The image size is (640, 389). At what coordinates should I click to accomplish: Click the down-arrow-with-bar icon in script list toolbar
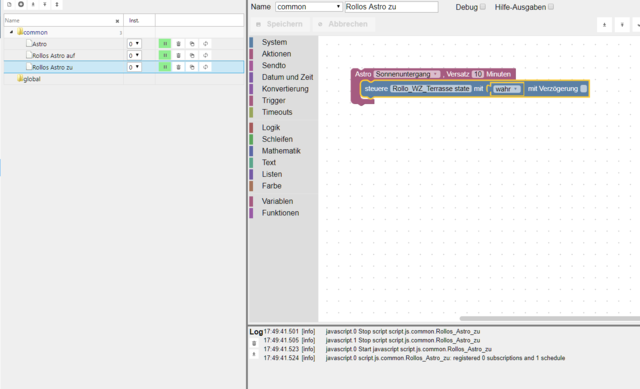(44, 4)
